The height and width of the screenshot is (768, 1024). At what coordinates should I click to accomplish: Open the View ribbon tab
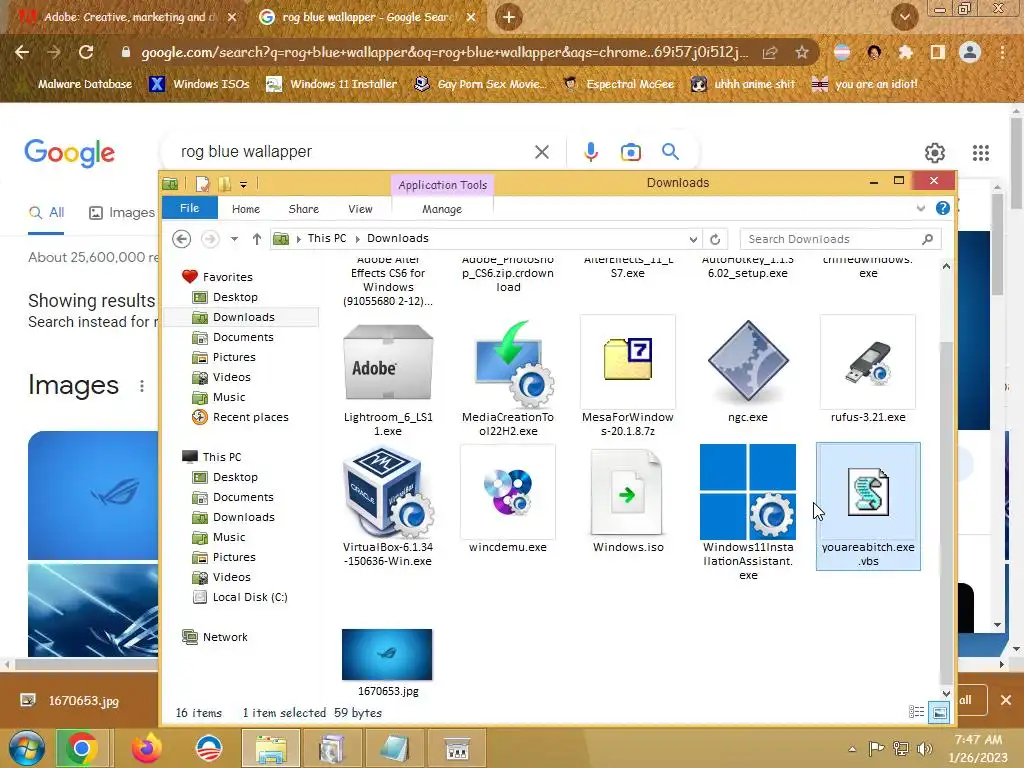[x=360, y=209]
